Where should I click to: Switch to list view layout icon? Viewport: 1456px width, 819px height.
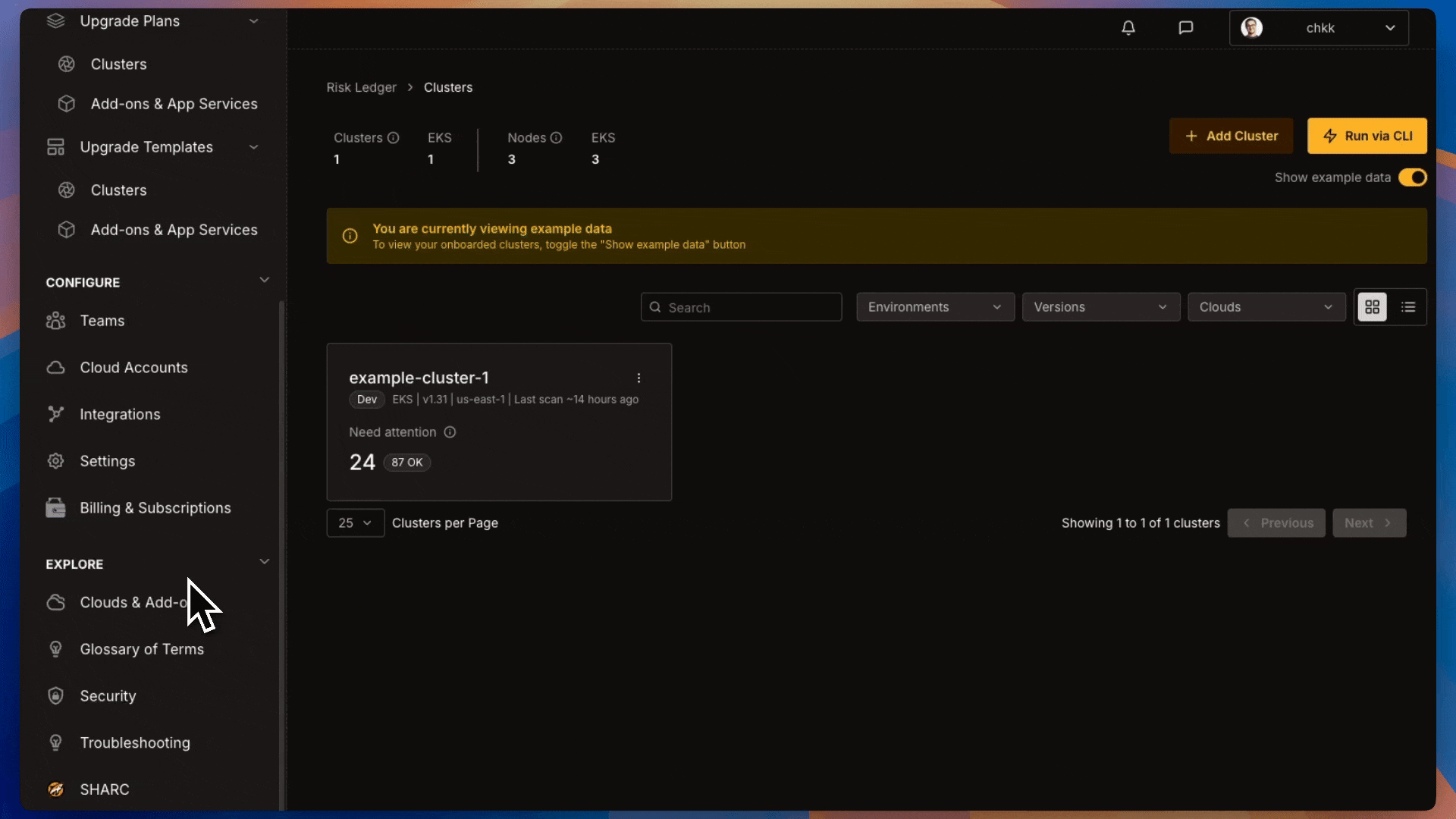1408,307
